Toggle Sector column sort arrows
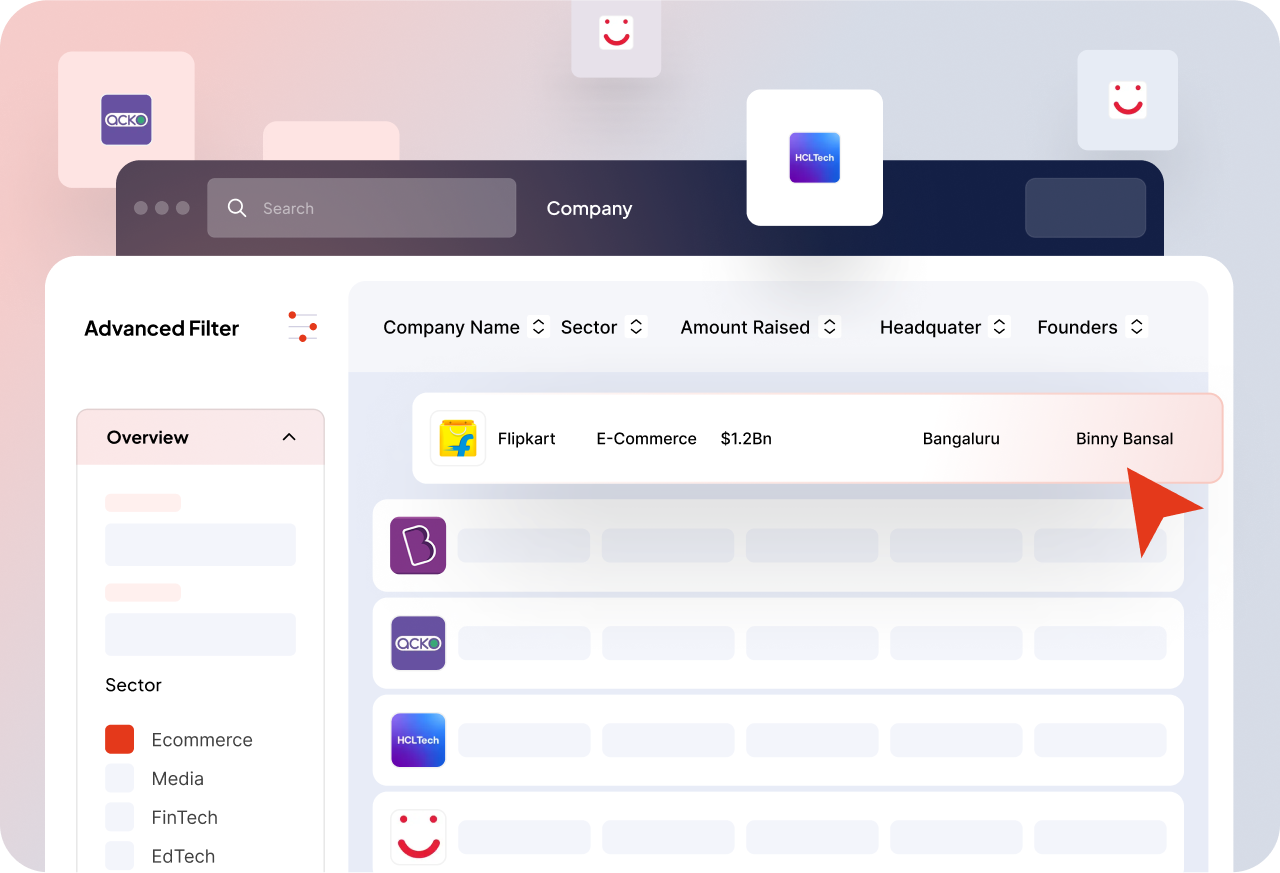This screenshot has width=1280, height=873. tap(636, 327)
